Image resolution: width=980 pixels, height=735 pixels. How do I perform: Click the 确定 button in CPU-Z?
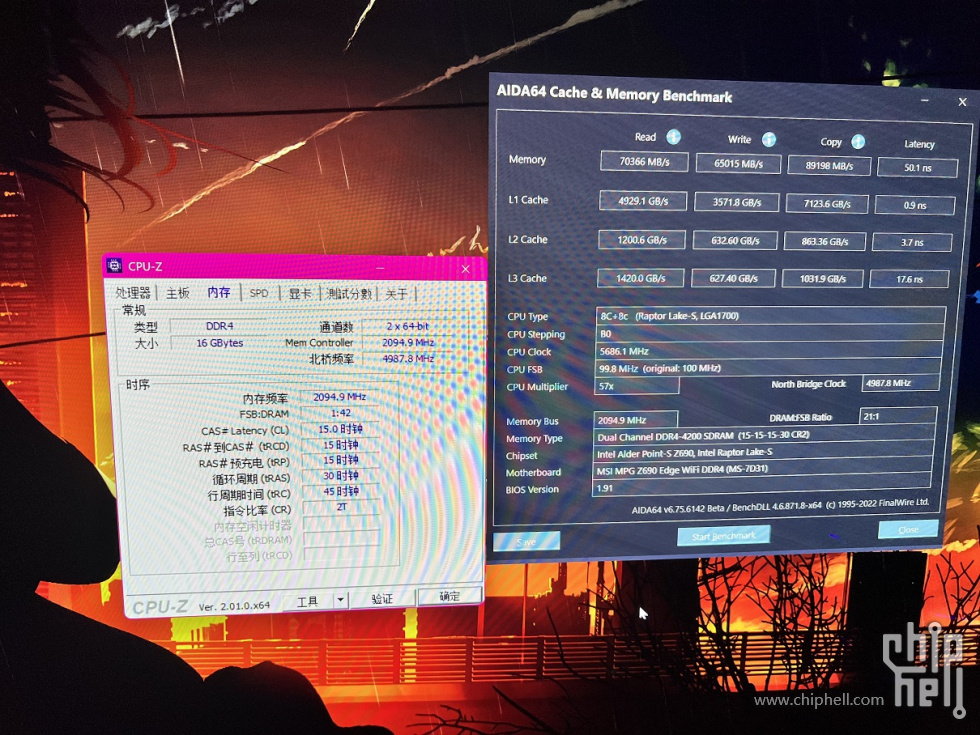(449, 596)
